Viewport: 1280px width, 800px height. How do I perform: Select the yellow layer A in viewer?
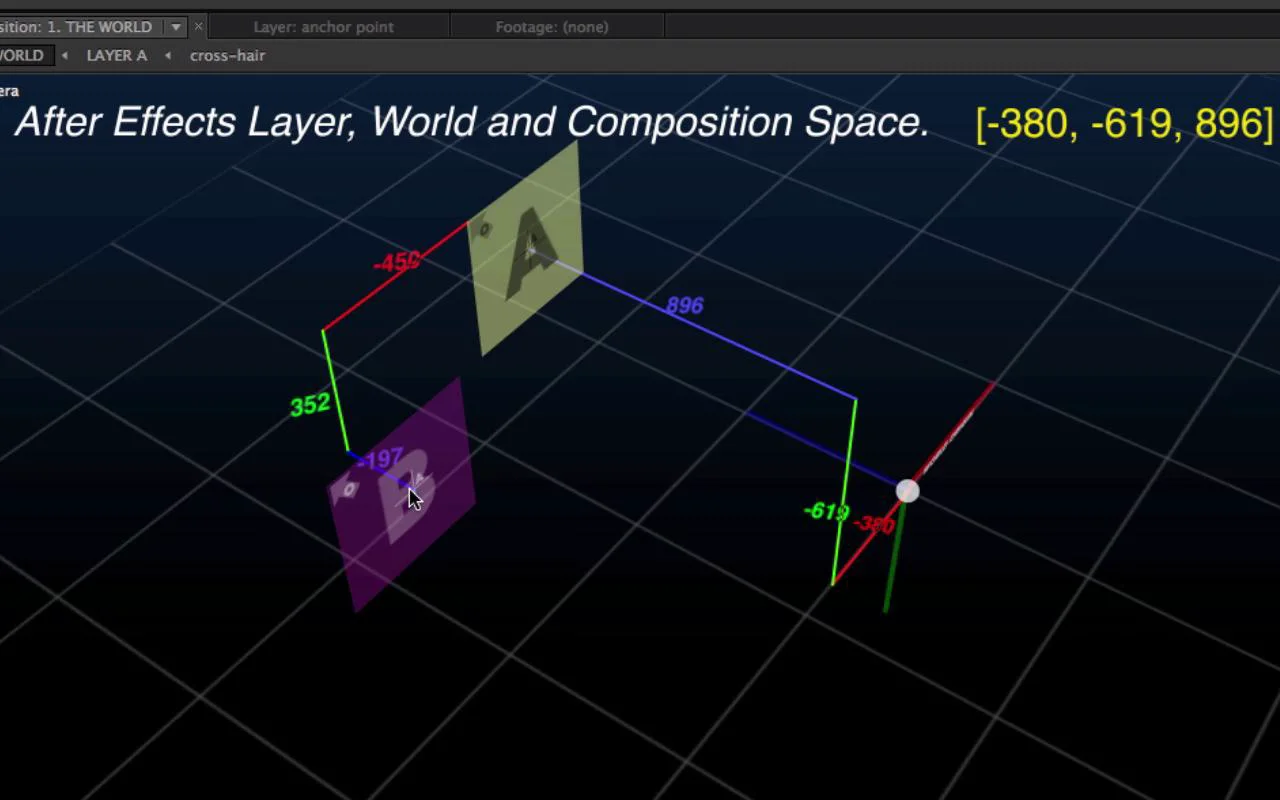(527, 250)
